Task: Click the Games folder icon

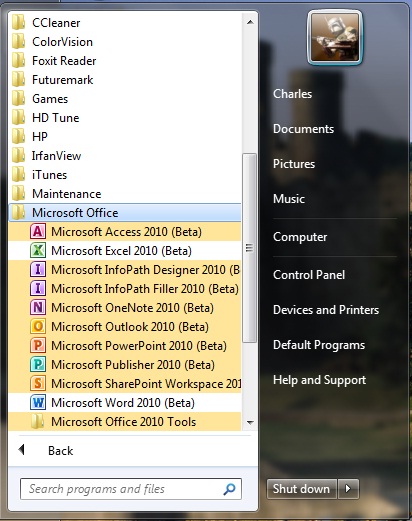Action: pyautogui.click(x=19, y=99)
